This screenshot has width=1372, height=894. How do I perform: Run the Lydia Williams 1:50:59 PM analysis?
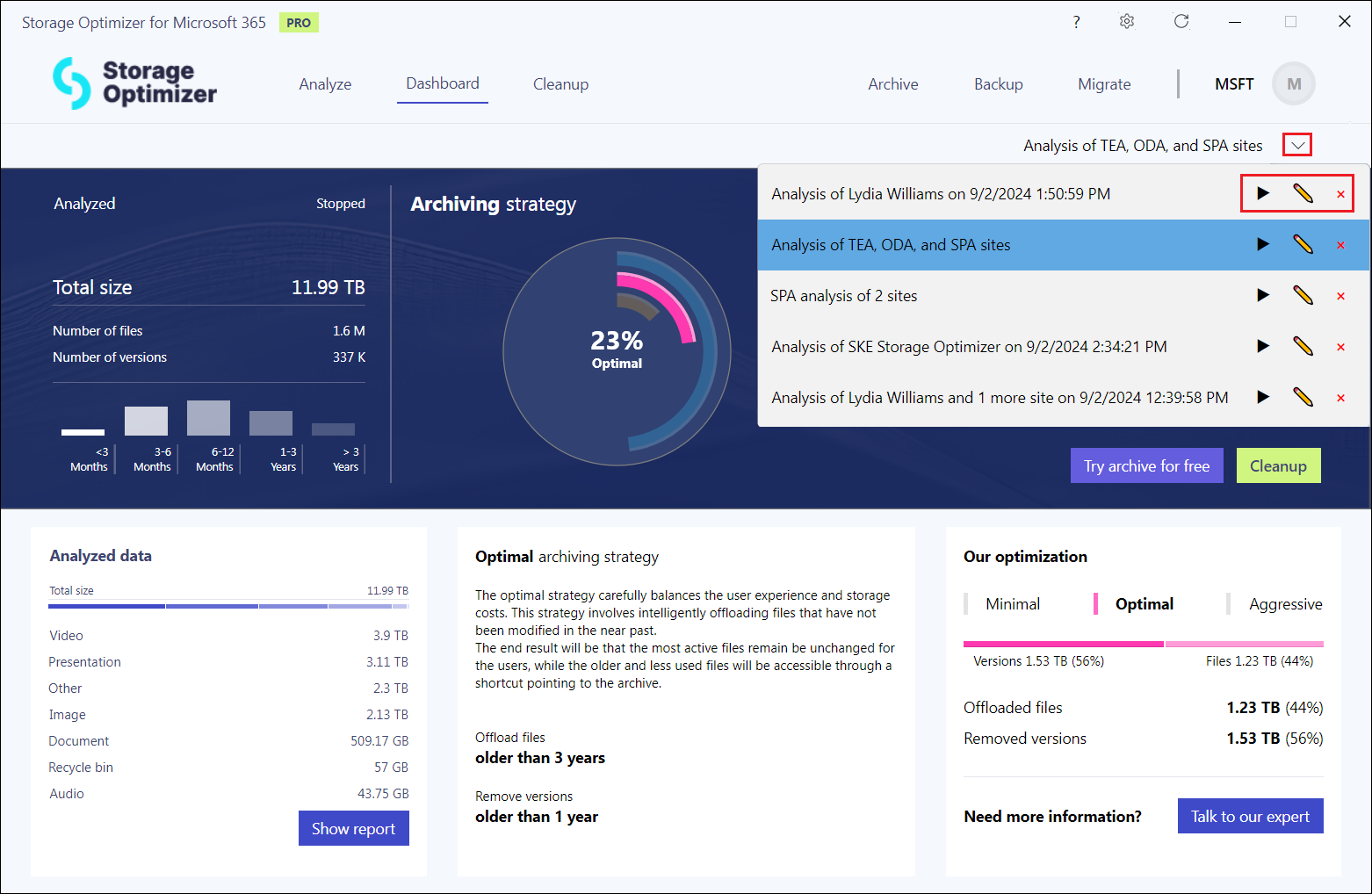(x=1262, y=193)
